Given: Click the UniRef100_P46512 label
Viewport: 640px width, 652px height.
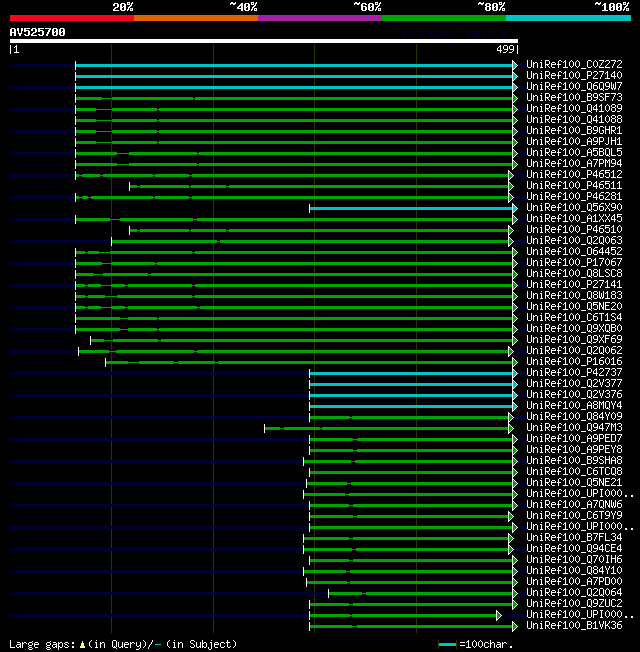Looking at the screenshot, I should (574, 175).
